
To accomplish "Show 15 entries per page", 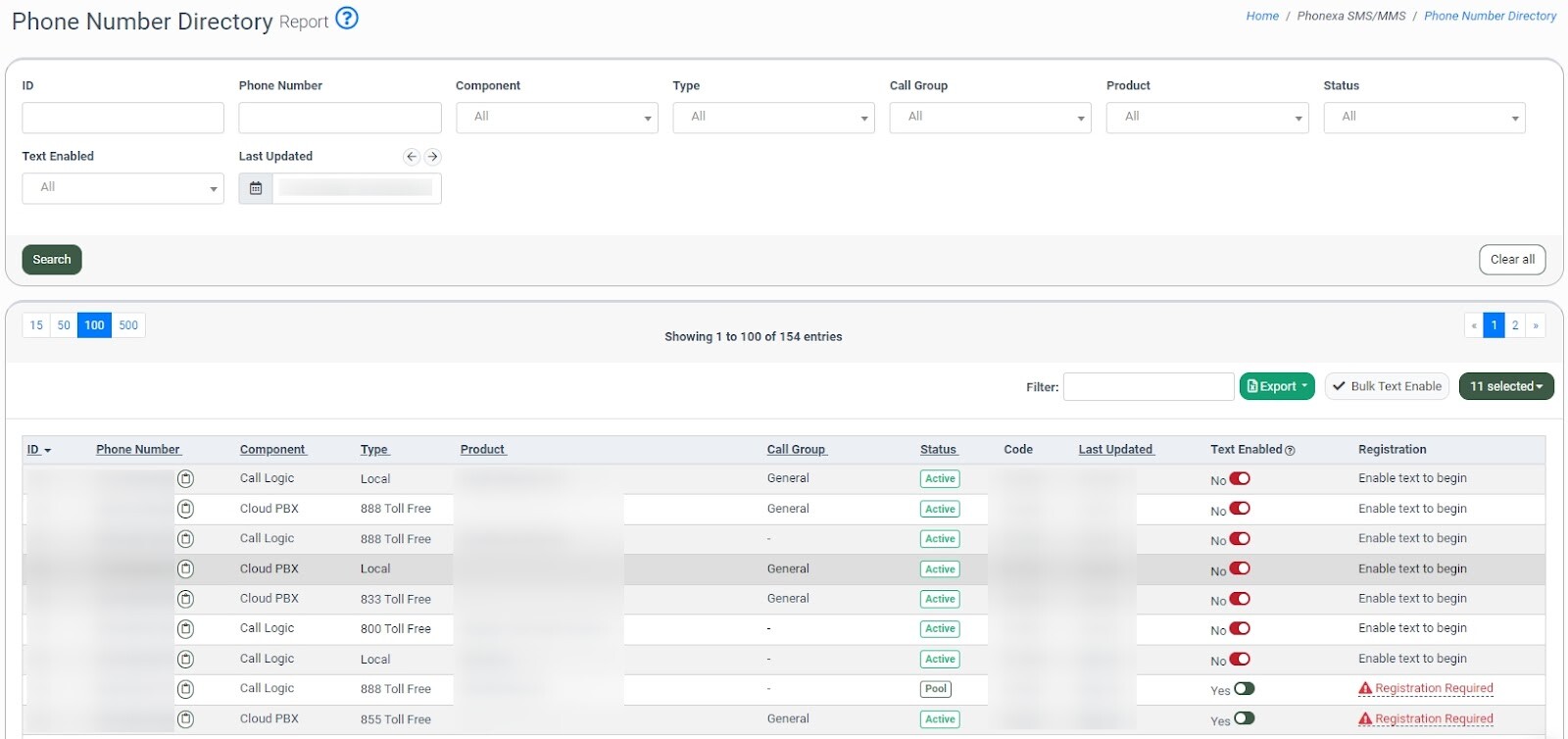I will (x=36, y=325).
